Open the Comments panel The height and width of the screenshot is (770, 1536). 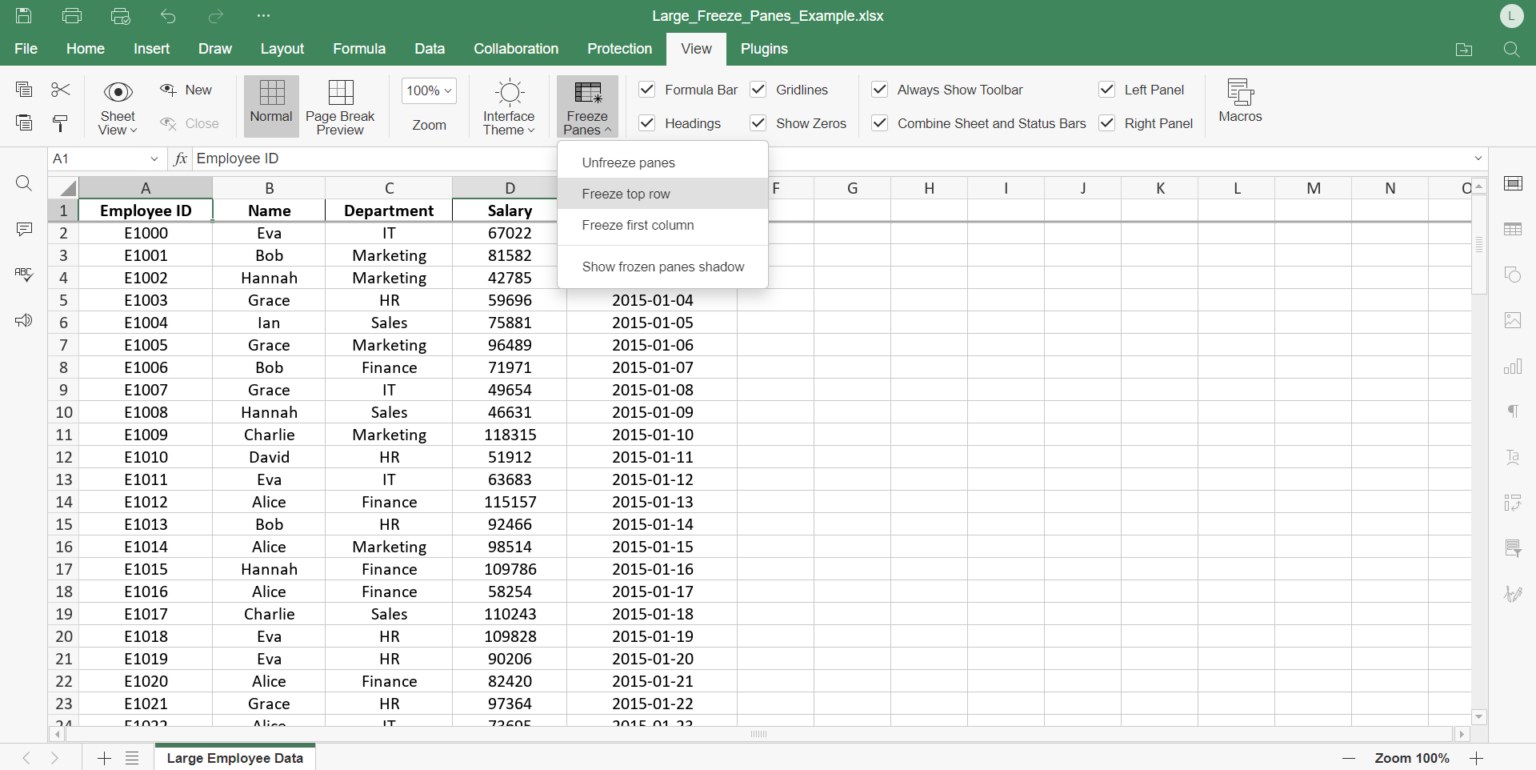23,229
